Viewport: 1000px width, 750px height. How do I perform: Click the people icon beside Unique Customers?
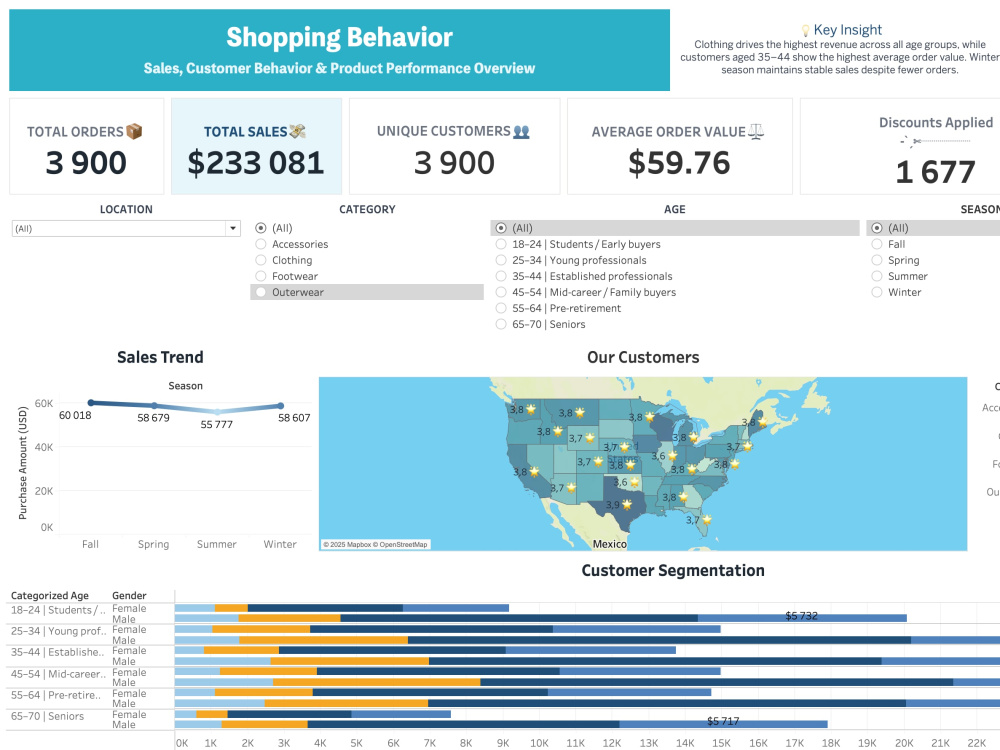[x=521, y=132]
